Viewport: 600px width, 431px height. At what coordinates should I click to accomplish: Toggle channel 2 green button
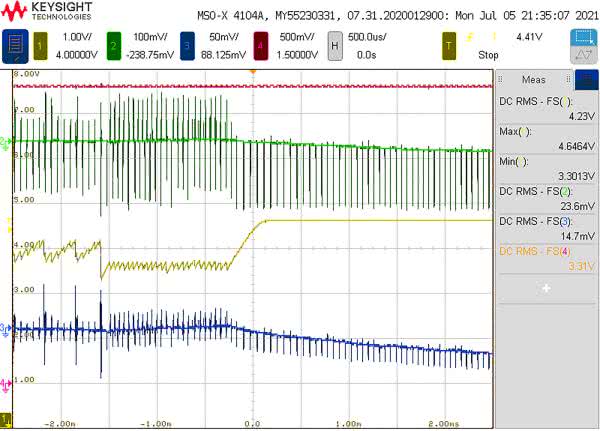[113, 44]
